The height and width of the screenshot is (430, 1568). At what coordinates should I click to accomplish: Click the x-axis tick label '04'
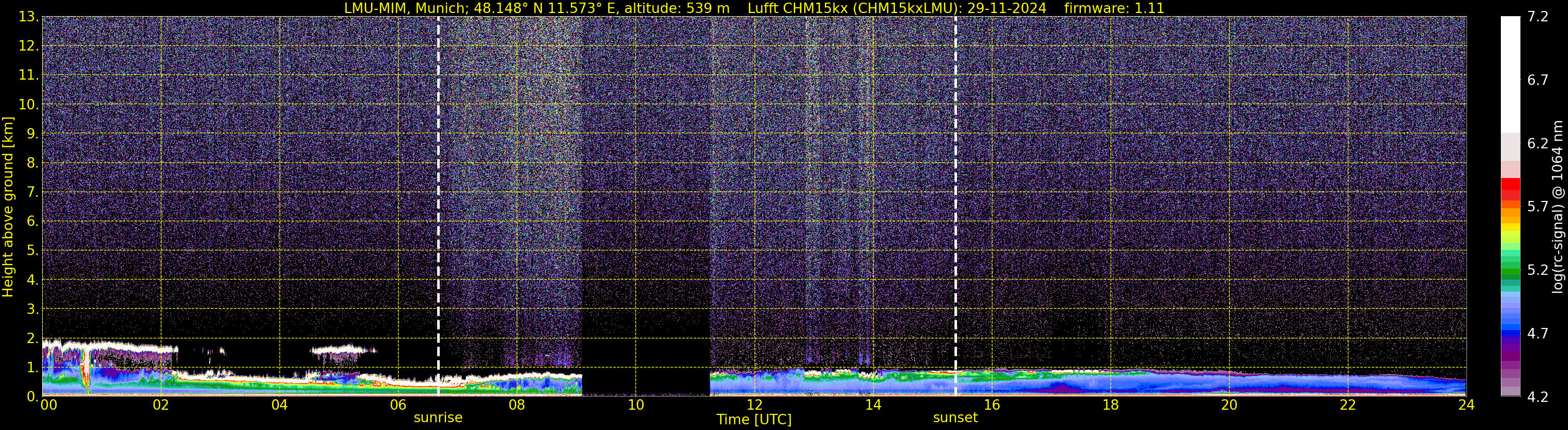pos(279,405)
